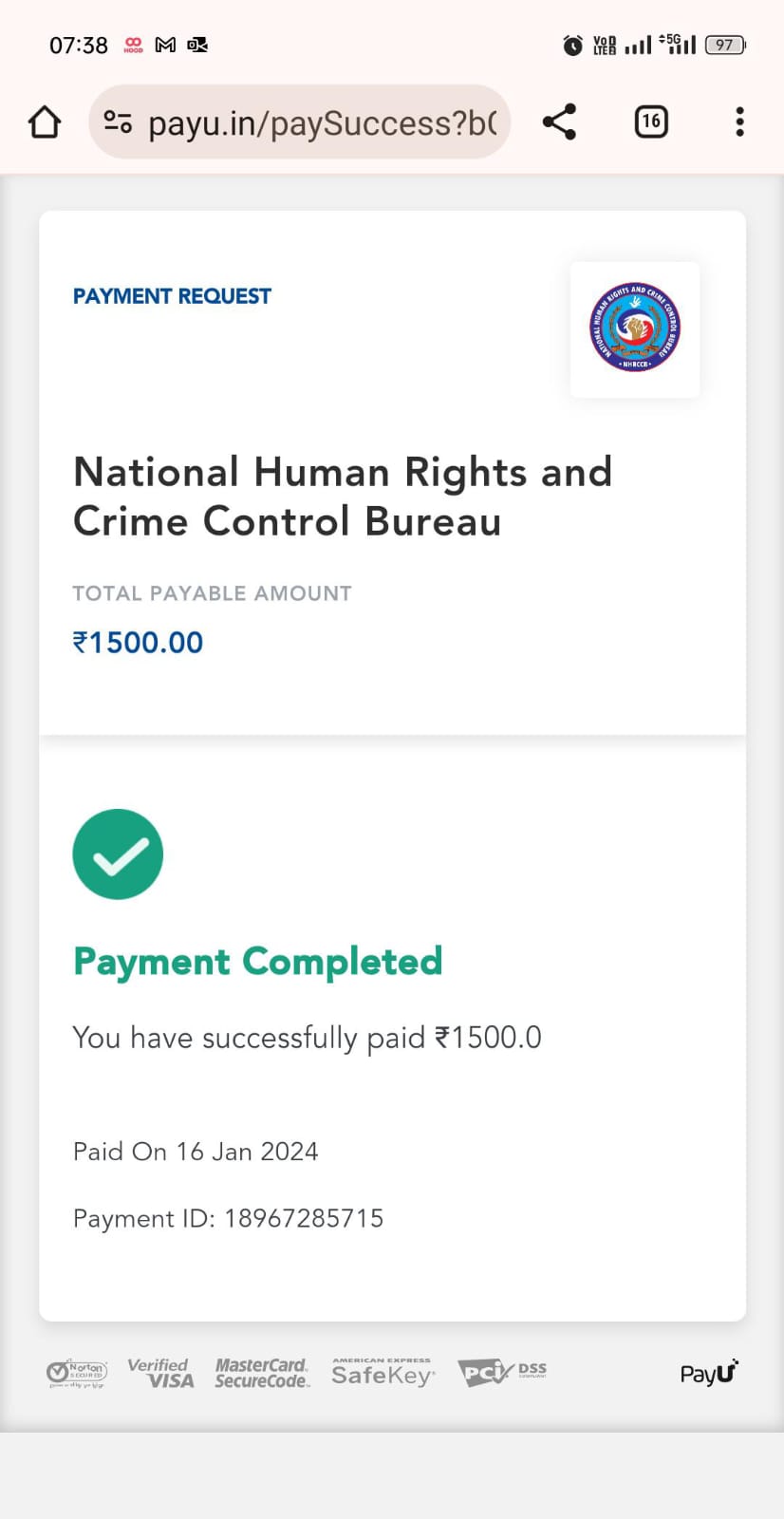Tap the browser home icon

(45, 122)
